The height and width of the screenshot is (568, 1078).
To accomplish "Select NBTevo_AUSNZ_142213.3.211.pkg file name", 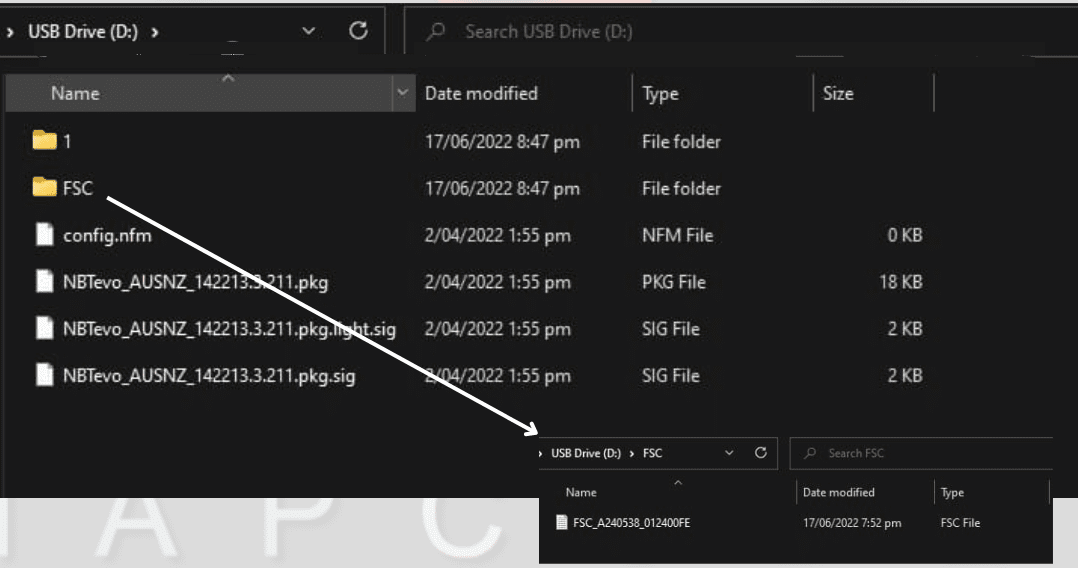I will click(195, 282).
